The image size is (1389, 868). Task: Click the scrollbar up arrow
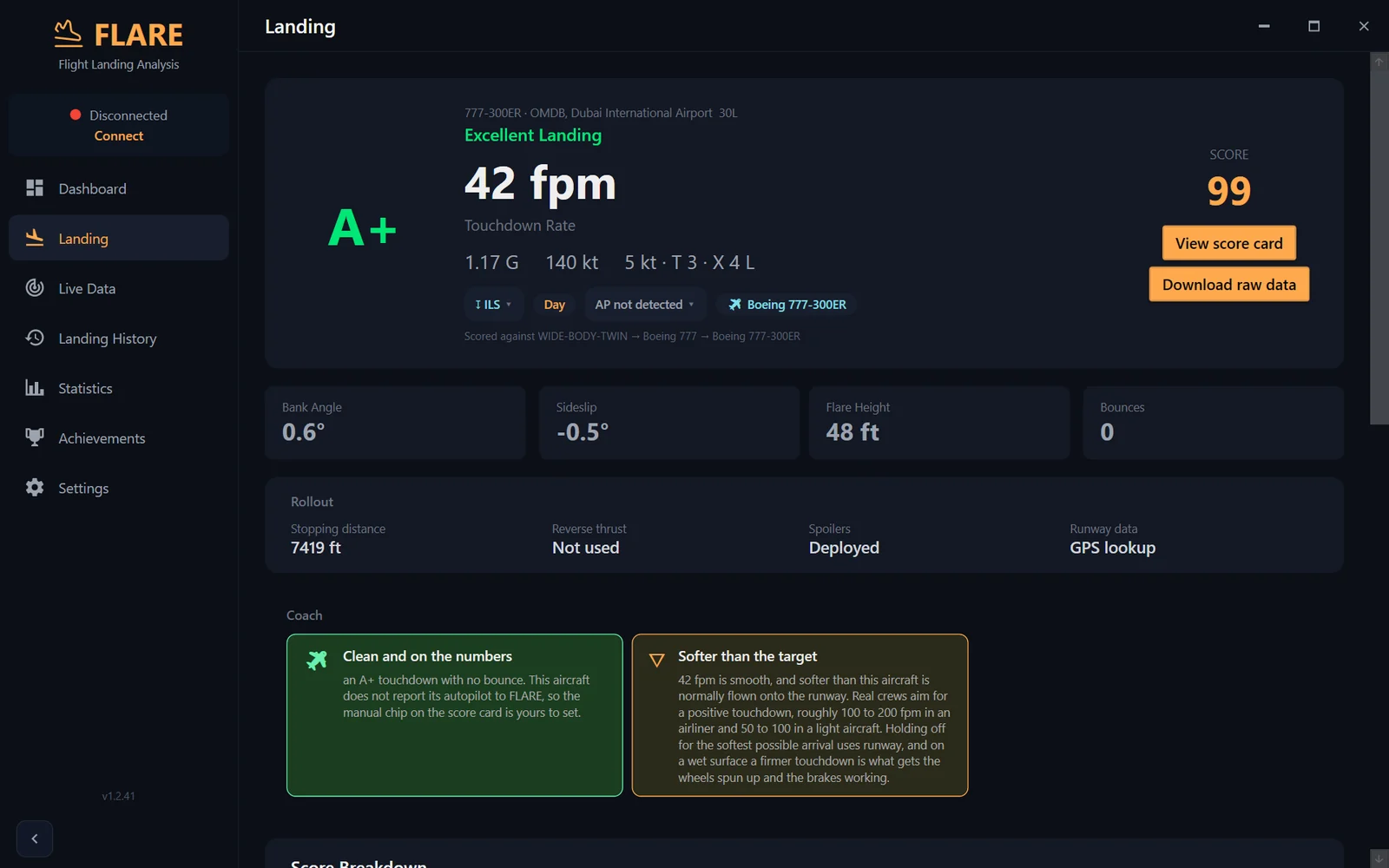(1379, 61)
